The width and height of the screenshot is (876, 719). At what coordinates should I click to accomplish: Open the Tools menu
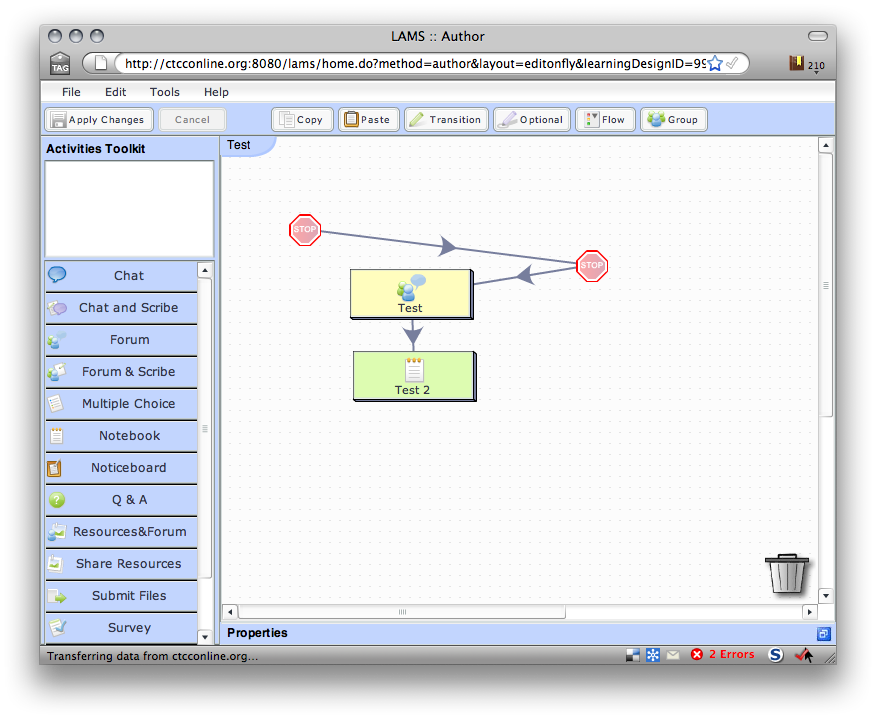tap(165, 92)
